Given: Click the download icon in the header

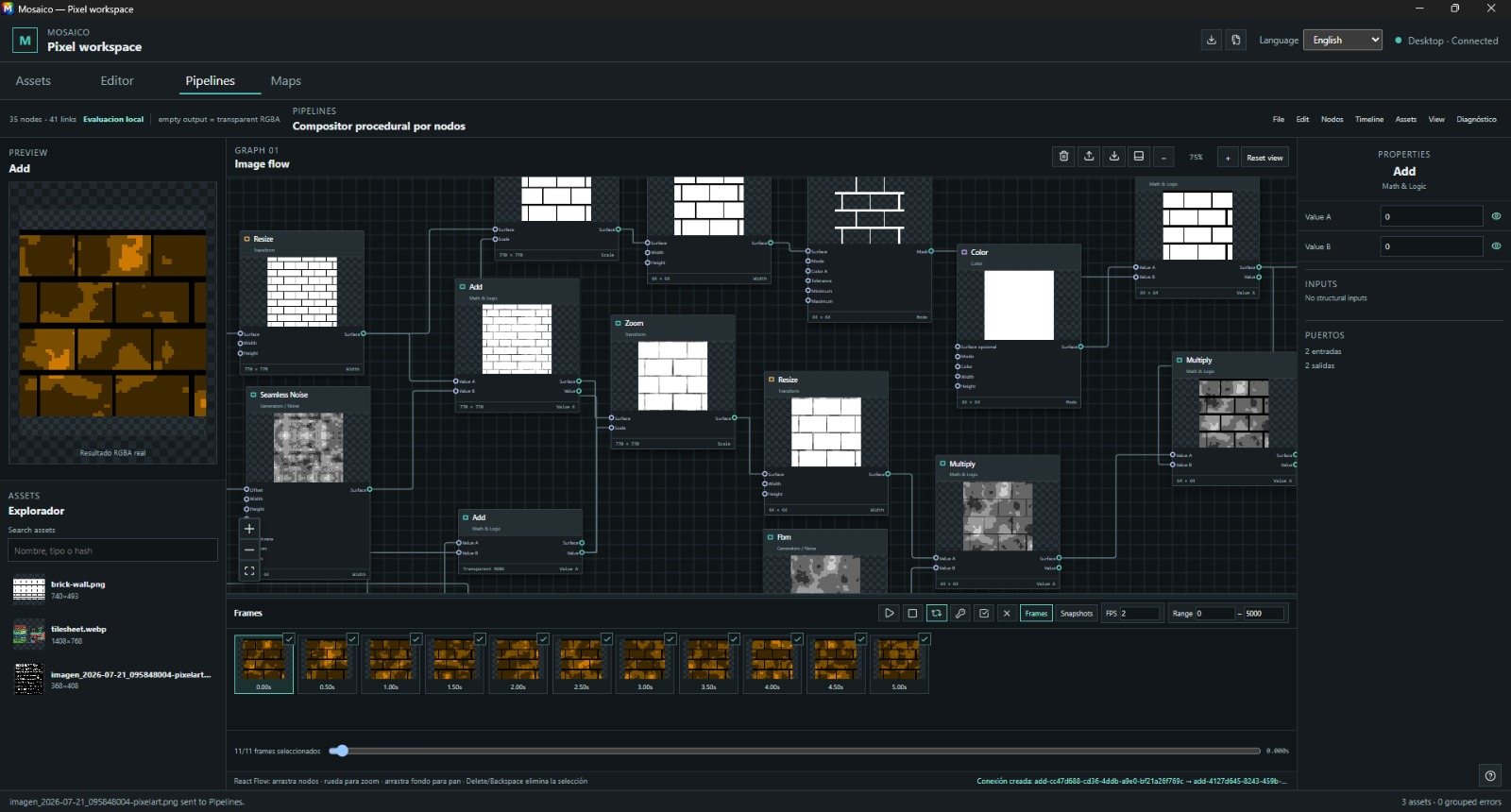Looking at the screenshot, I should point(1212,40).
